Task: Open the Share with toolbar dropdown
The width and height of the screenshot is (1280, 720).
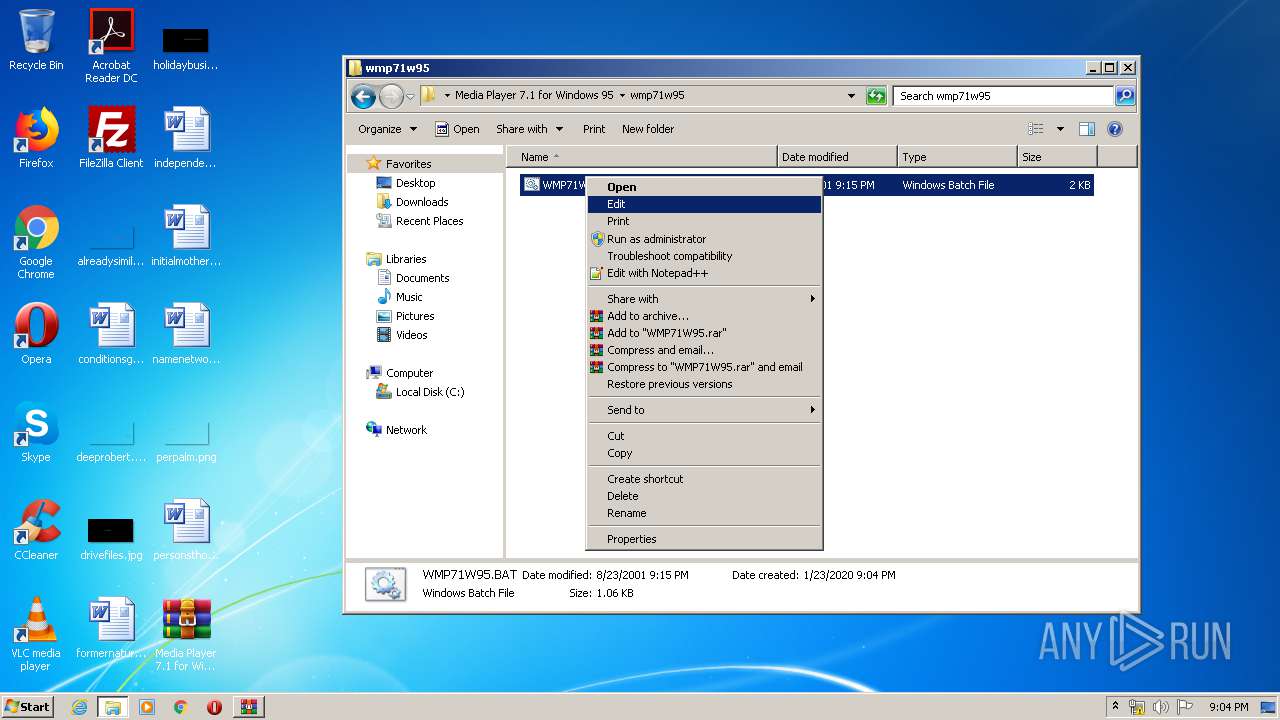Action: coord(530,129)
